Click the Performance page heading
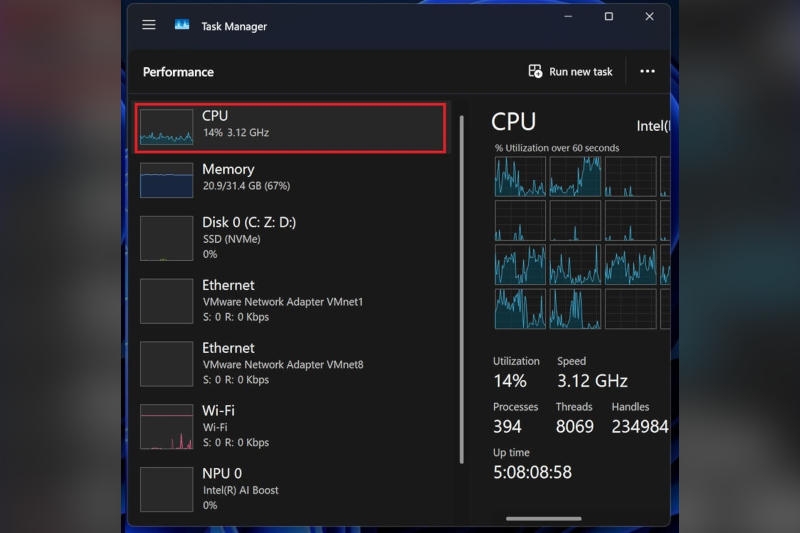This screenshot has width=800, height=533. (x=178, y=72)
